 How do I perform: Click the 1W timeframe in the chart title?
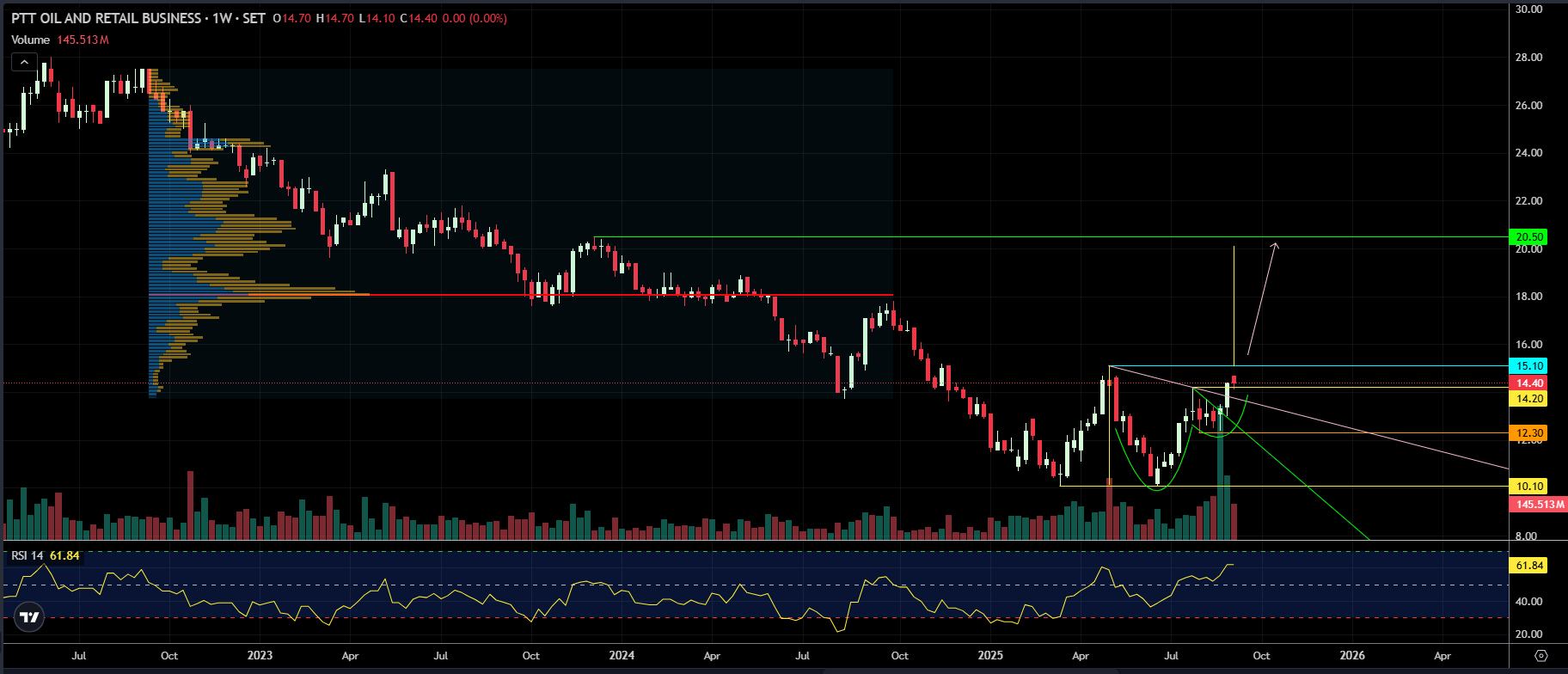(222, 18)
